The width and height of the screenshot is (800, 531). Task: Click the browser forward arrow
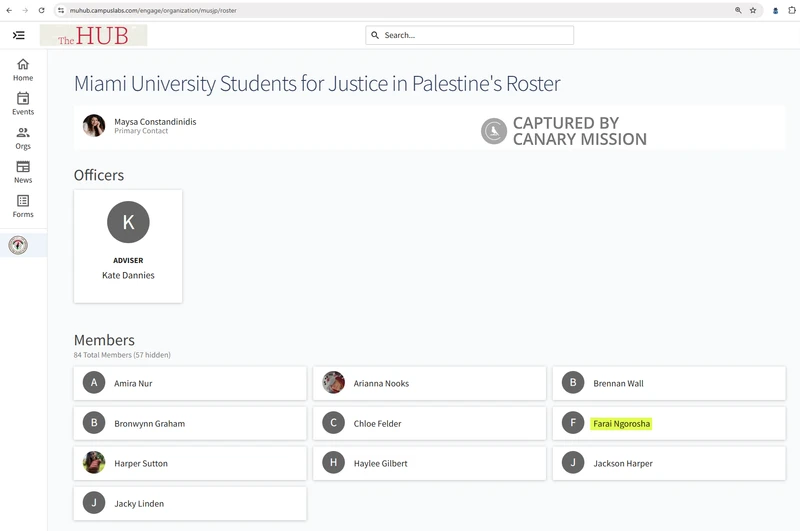25,10
